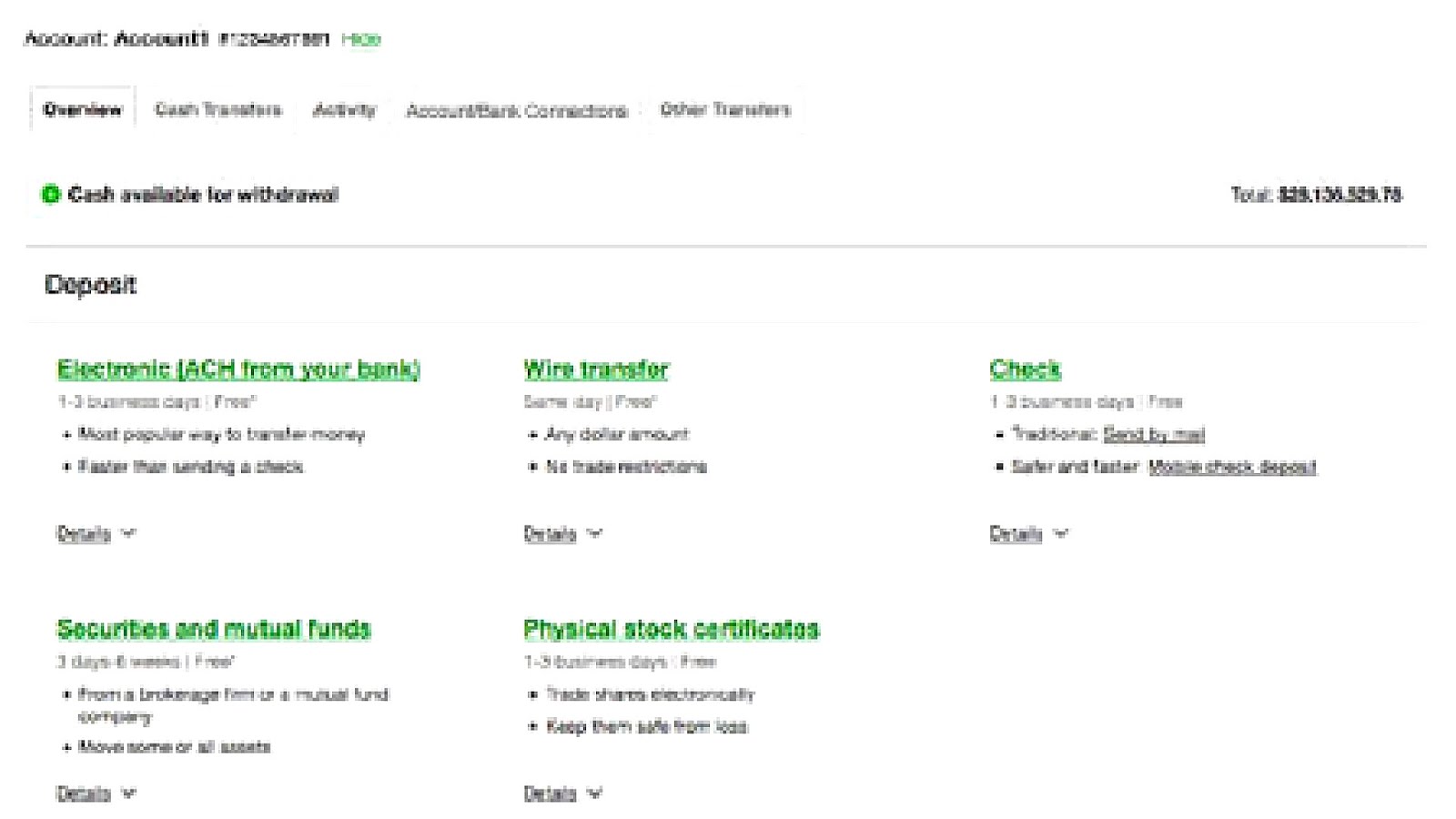Select the Check deposit option
Screen dimensions: 1456x819
(1025, 369)
